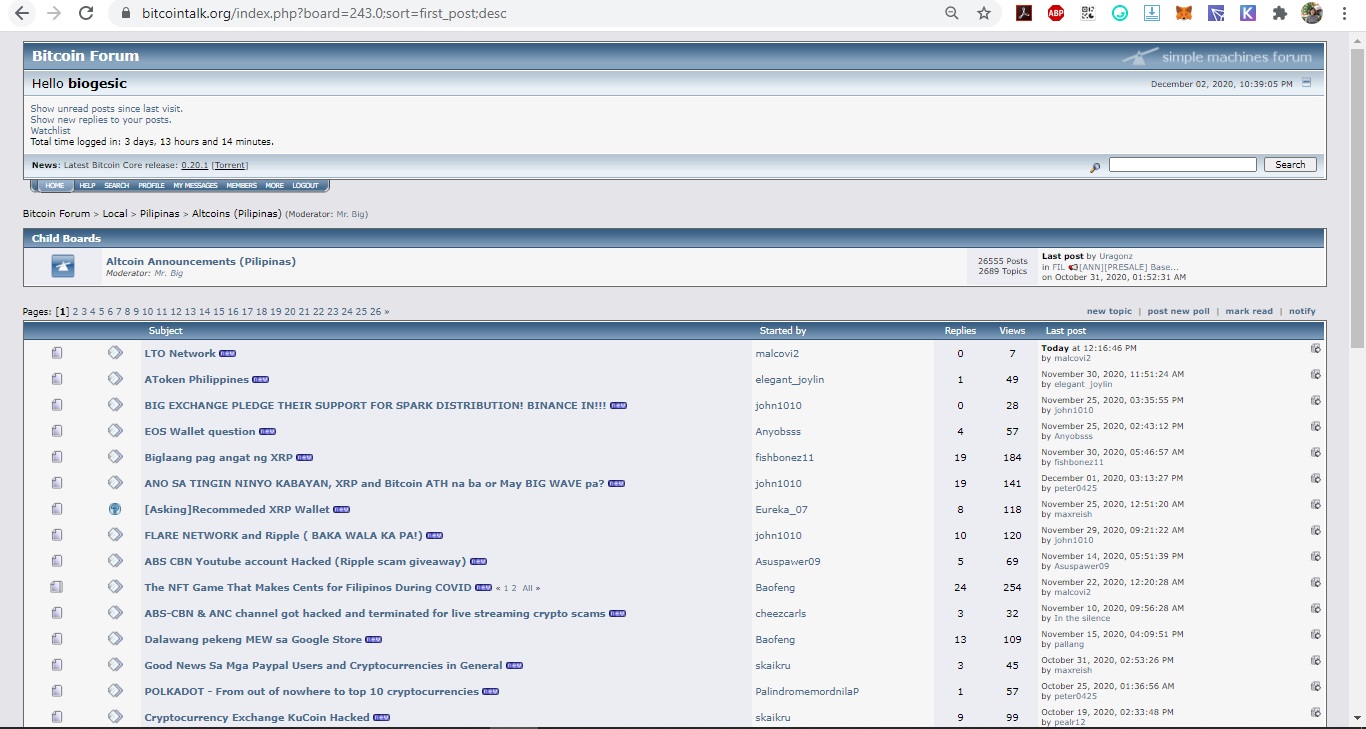This screenshot has height=729, width=1366.
Task: Open the SEARCH menu item
Action: tap(117, 185)
